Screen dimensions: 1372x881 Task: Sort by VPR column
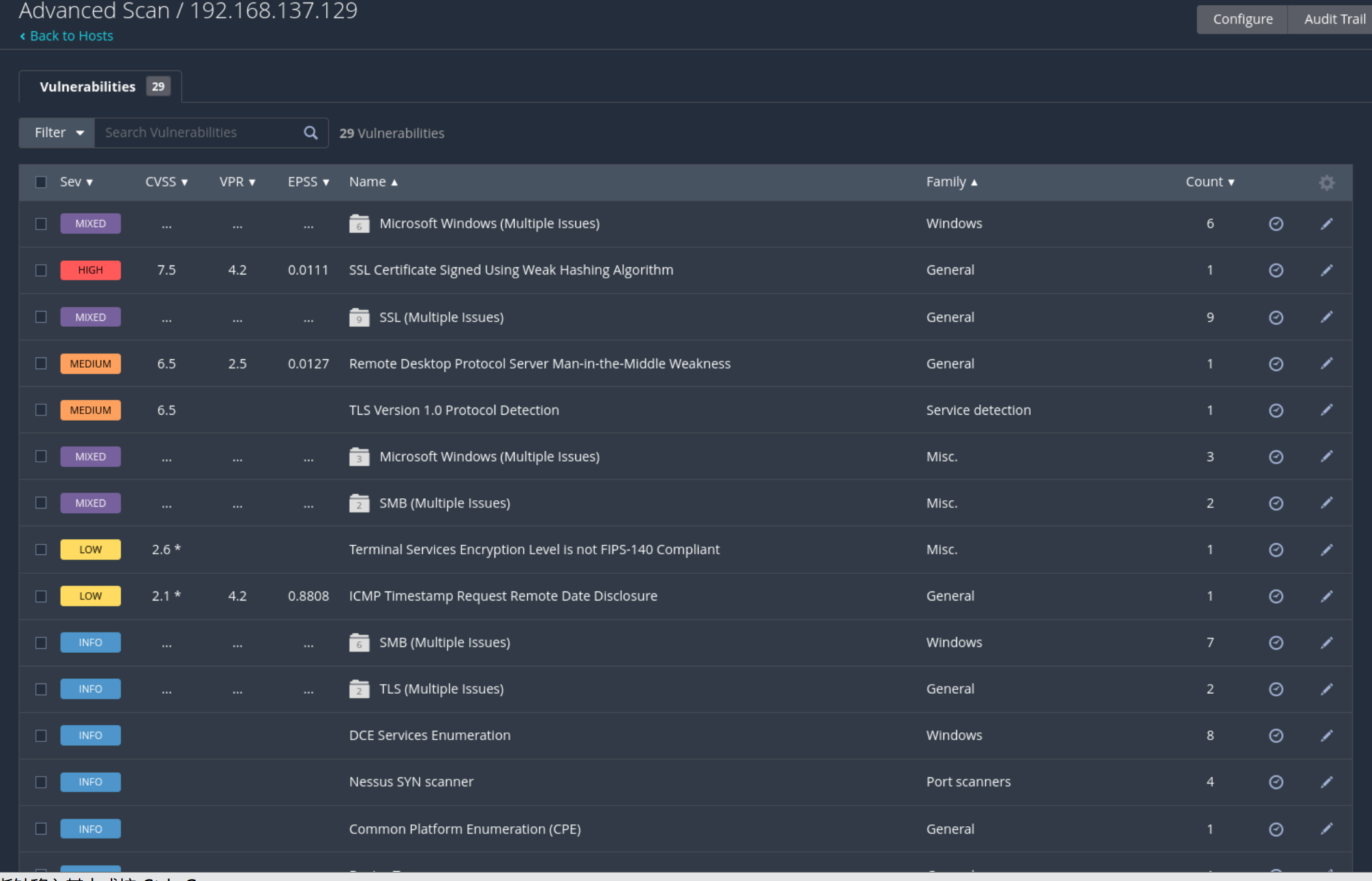point(237,182)
